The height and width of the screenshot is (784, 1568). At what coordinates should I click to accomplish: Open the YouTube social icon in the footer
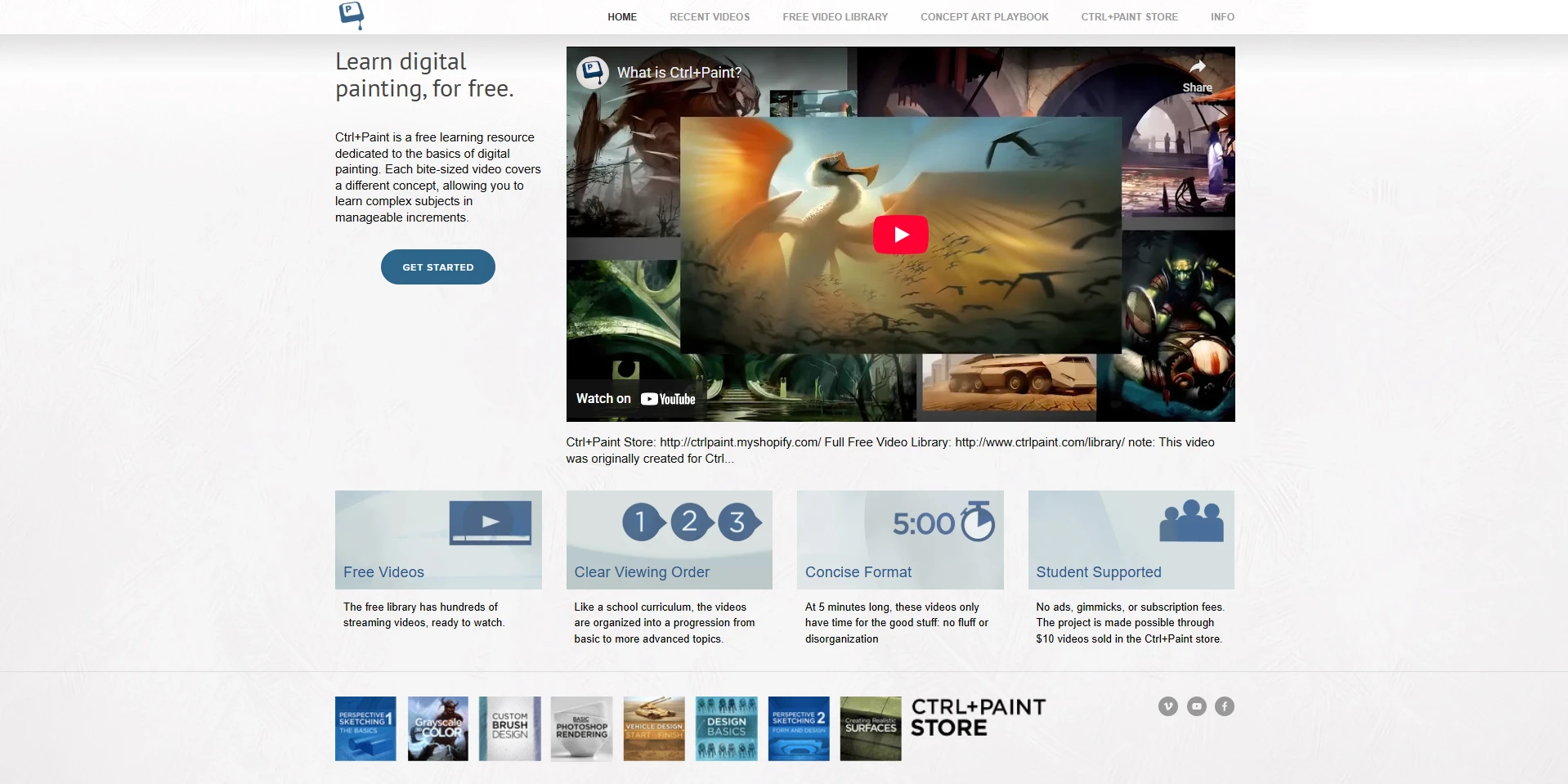click(x=1196, y=706)
